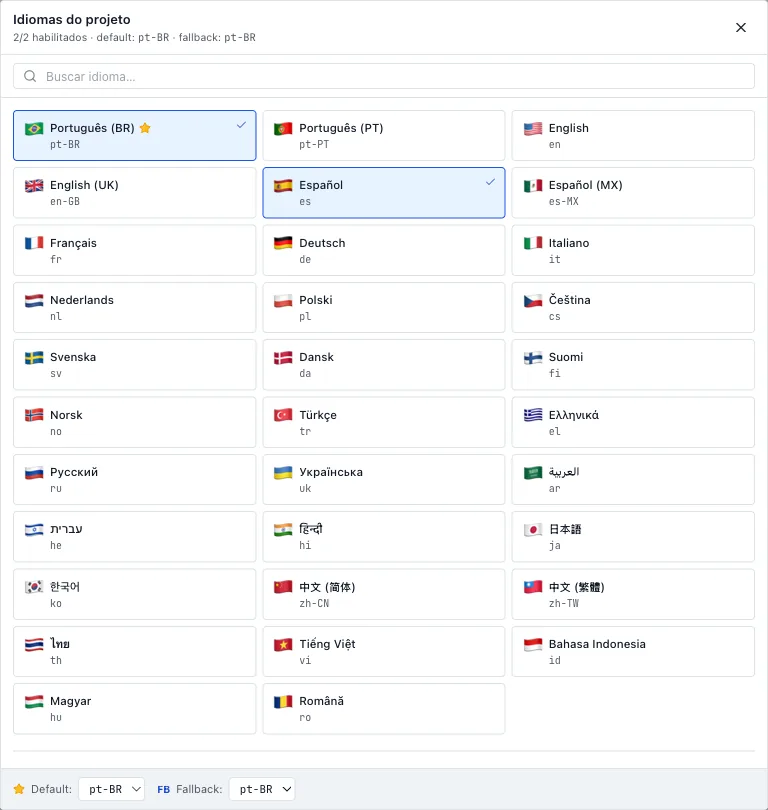Image resolution: width=768 pixels, height=810 pixels.
Task: Click the 'Tiếng Việt' language name
Action: click(x=327, y=644)
